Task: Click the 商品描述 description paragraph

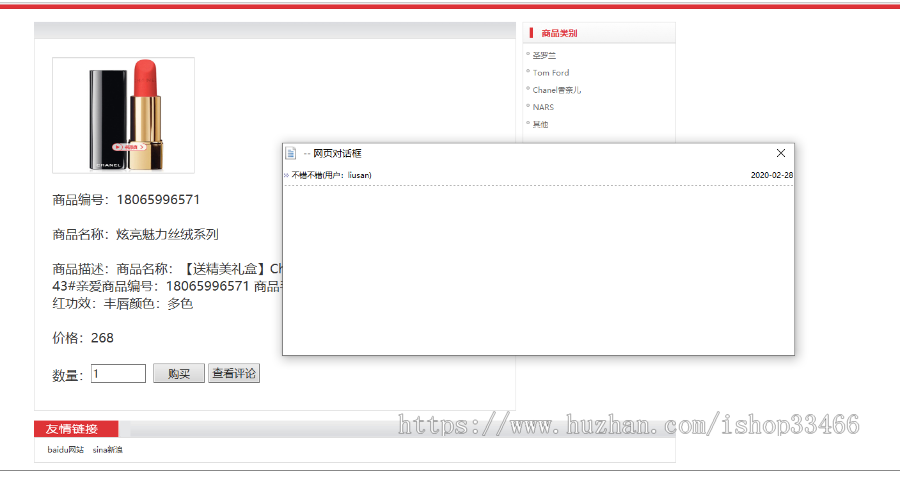Action: click(x=167, y=286)
